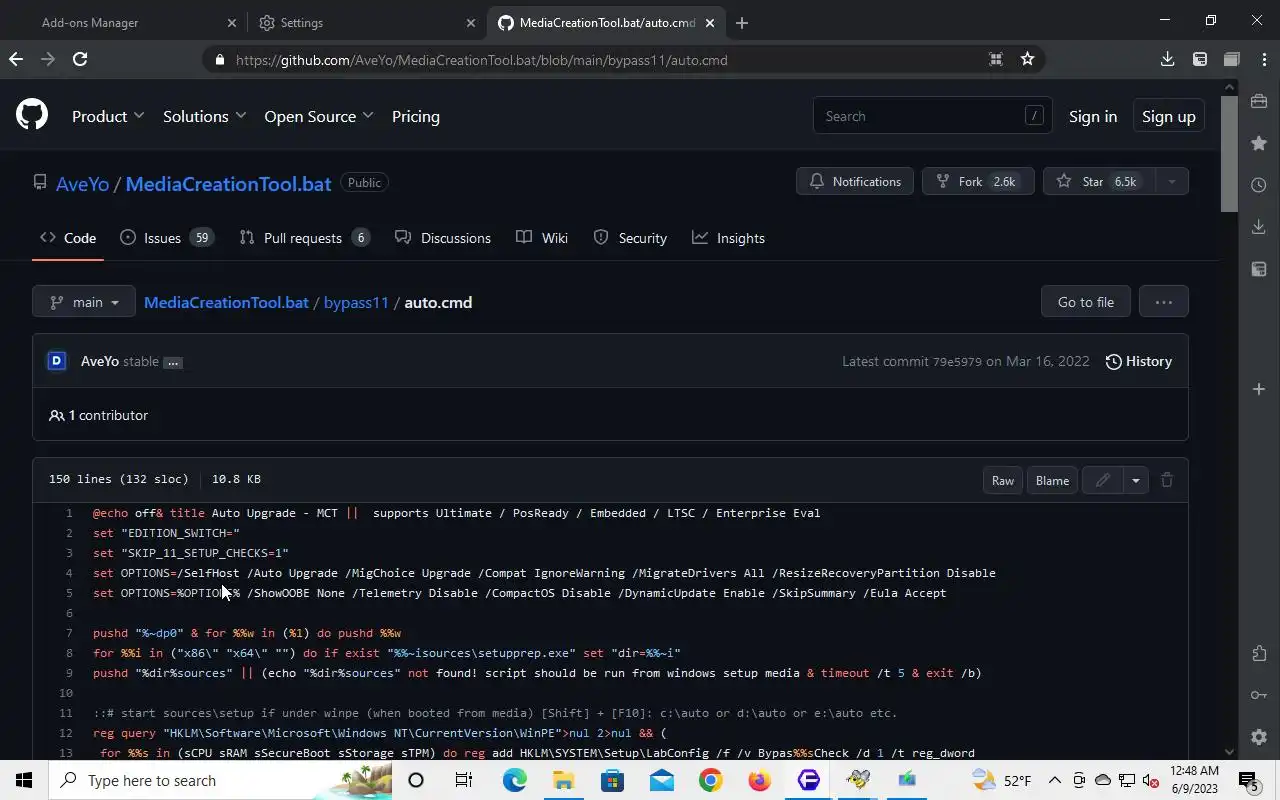
Task: Open sidebar settings gear icon
Action: click(1259, 737)
